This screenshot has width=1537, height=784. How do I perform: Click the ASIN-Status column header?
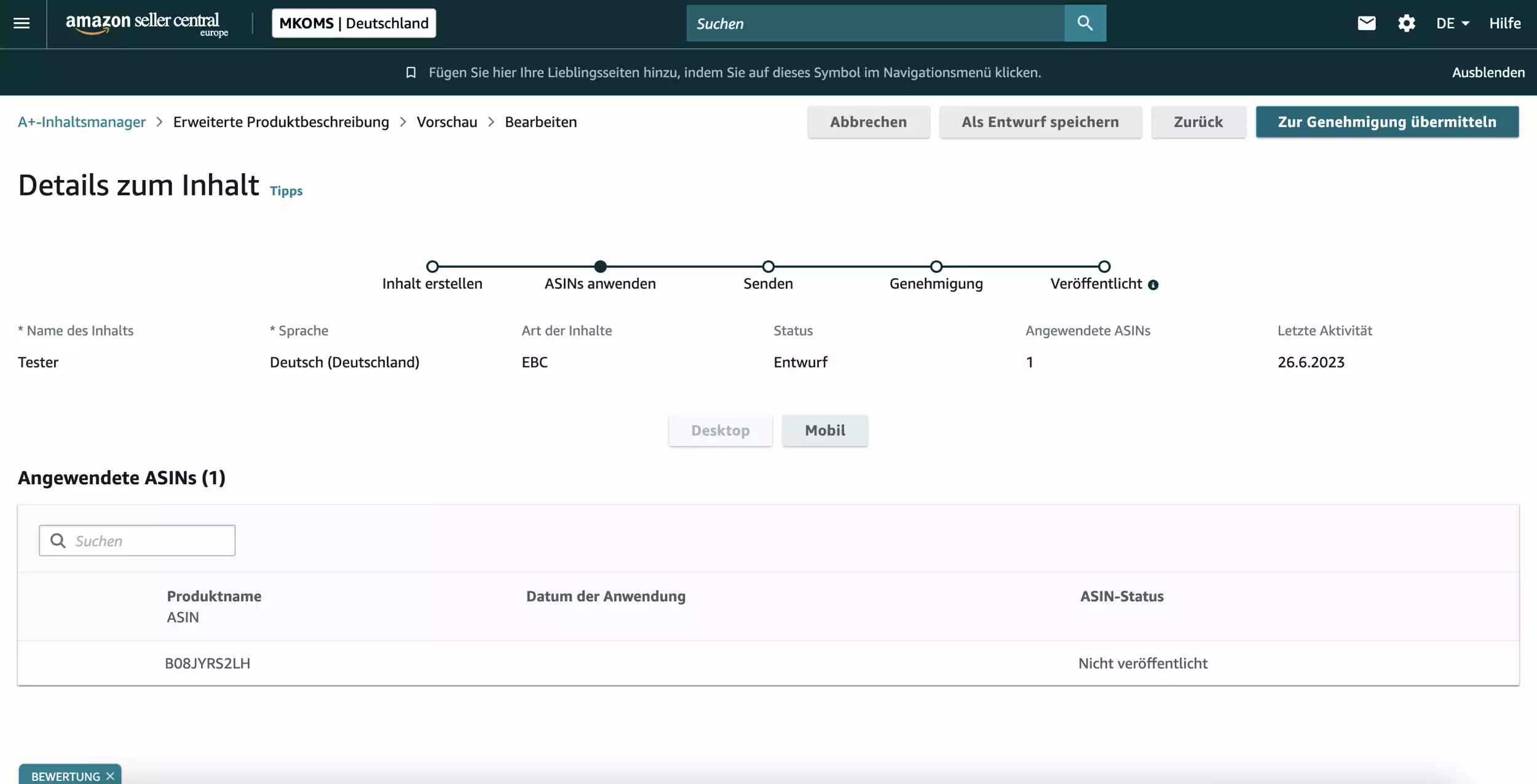(1122, 596)
